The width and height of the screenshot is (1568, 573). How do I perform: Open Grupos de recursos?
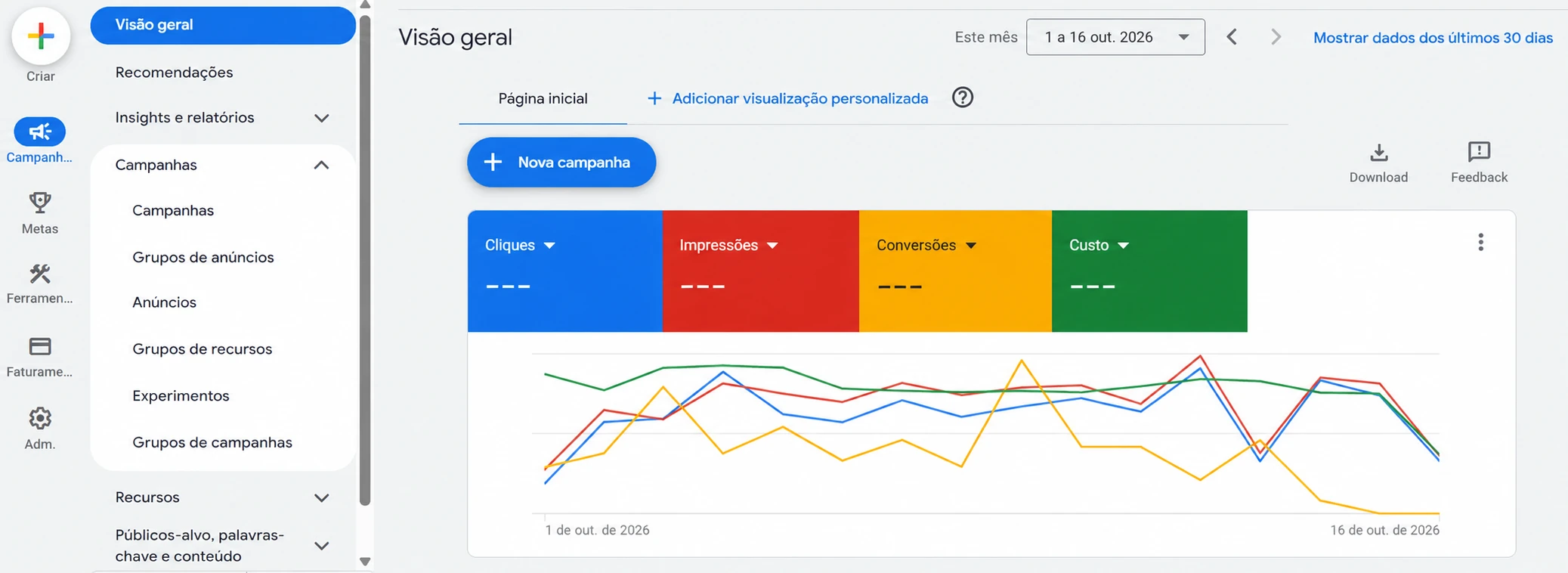[x=202, y=349]
